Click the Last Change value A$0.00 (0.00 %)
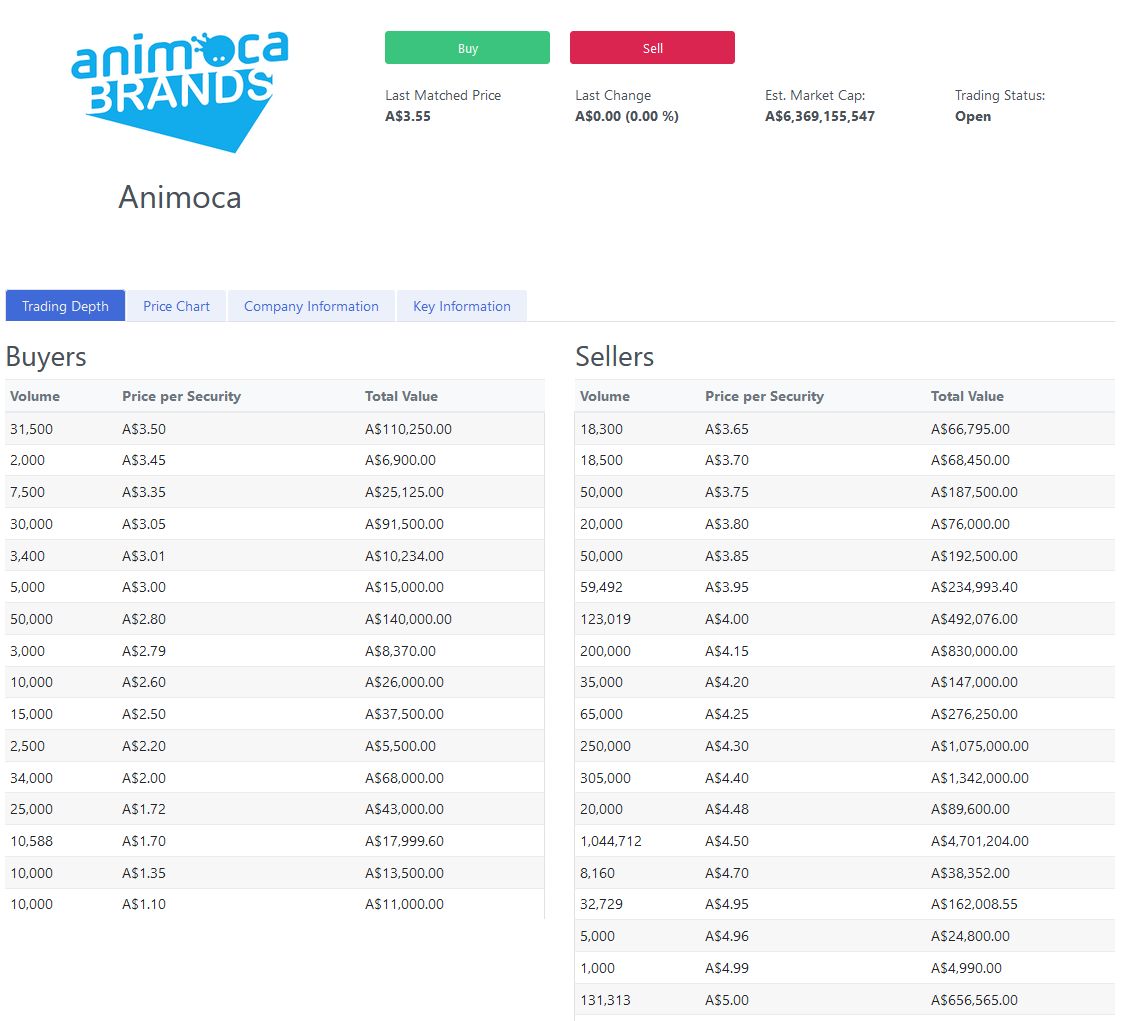 coord(627,117)
